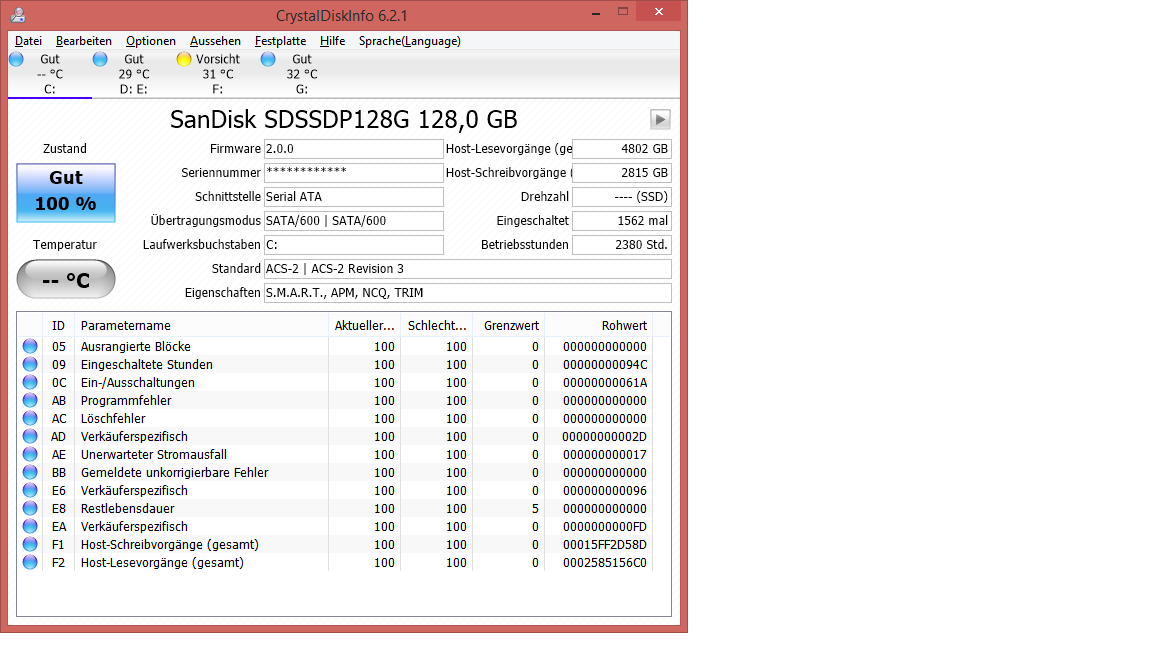Image resolution: width=1152 pixels, height=648 pixels.
Task: Click status icon for Ein-/Ausschaltungen
Action: (x=30, y=382)
